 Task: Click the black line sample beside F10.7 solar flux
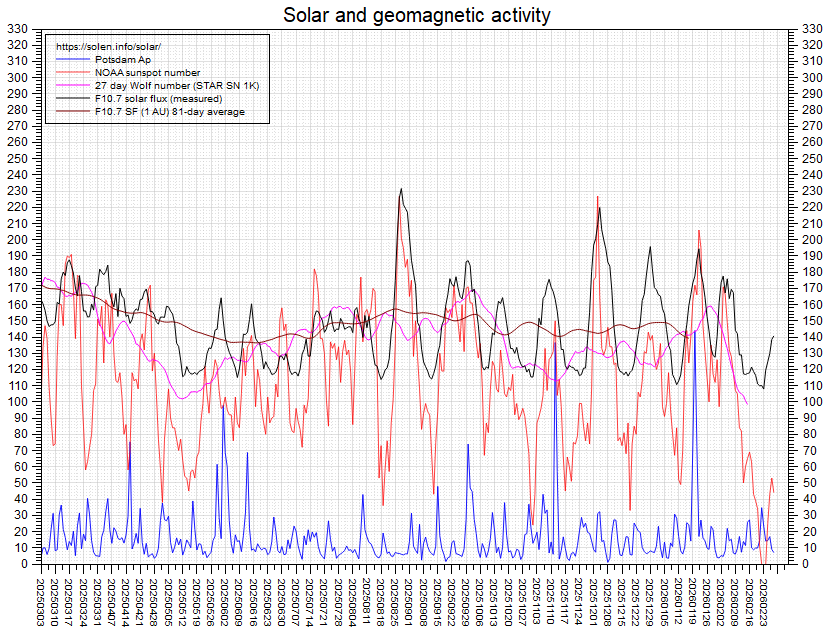click(73, 98)
